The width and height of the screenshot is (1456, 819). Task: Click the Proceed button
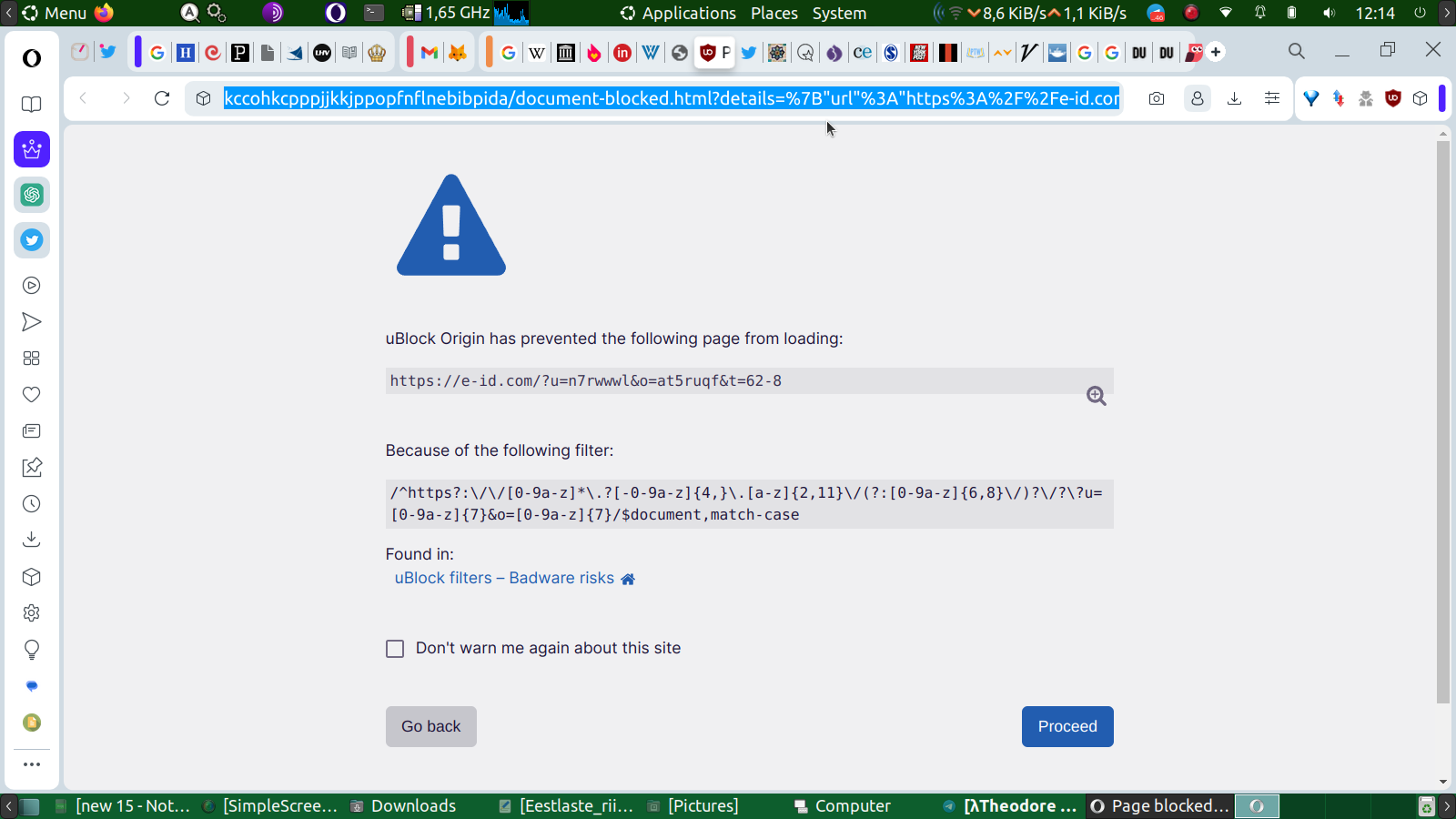[1067, 726]
